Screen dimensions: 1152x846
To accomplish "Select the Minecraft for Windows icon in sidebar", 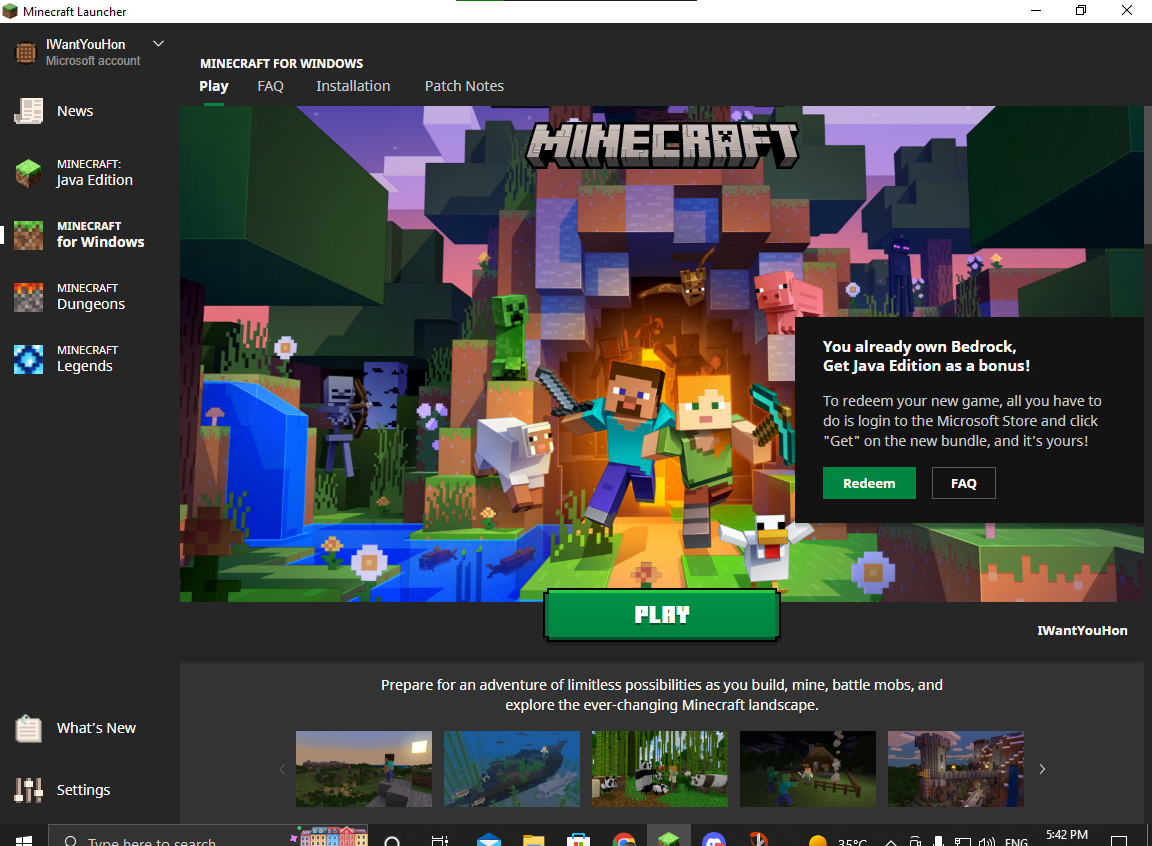I will [28, 235].
